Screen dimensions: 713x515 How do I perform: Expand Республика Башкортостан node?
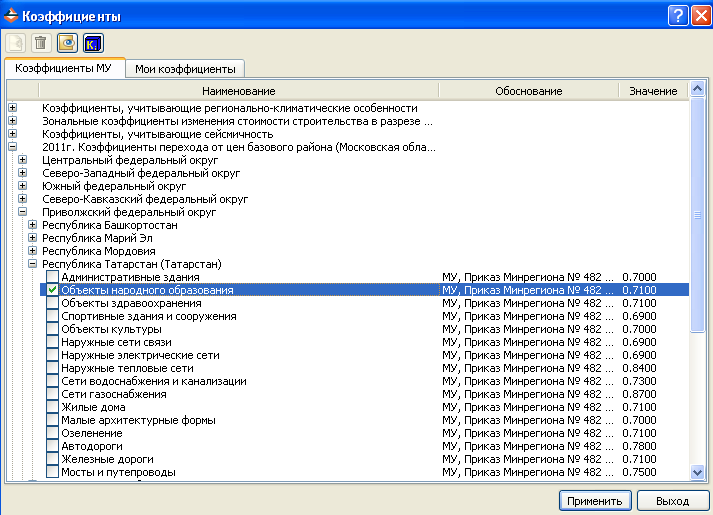(32, 225)
